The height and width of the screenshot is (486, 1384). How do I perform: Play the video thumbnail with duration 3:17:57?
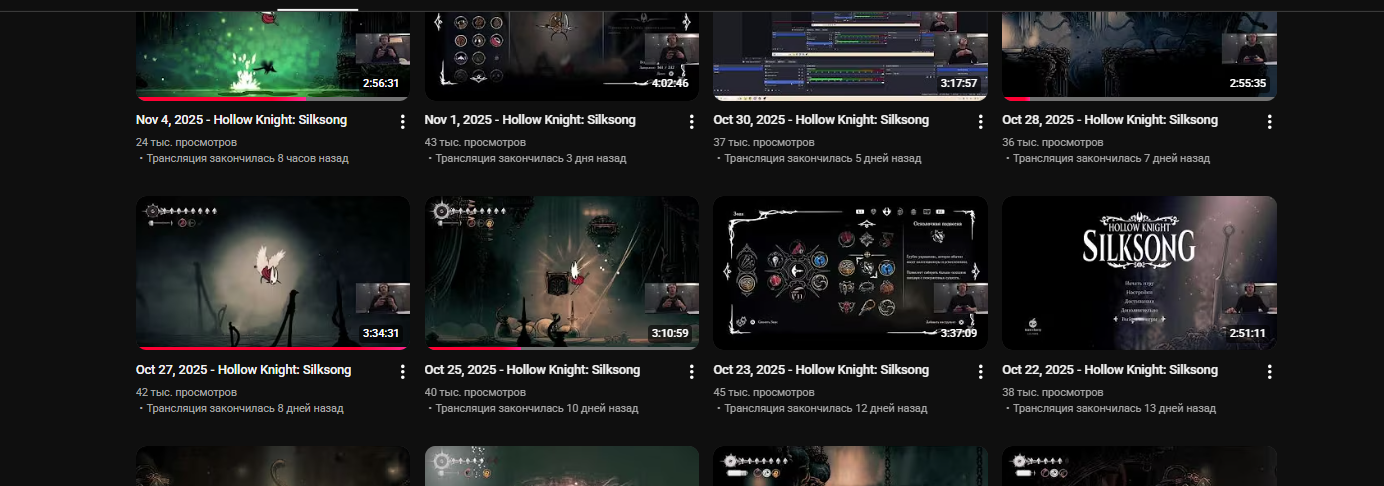(x=850, y=55)
